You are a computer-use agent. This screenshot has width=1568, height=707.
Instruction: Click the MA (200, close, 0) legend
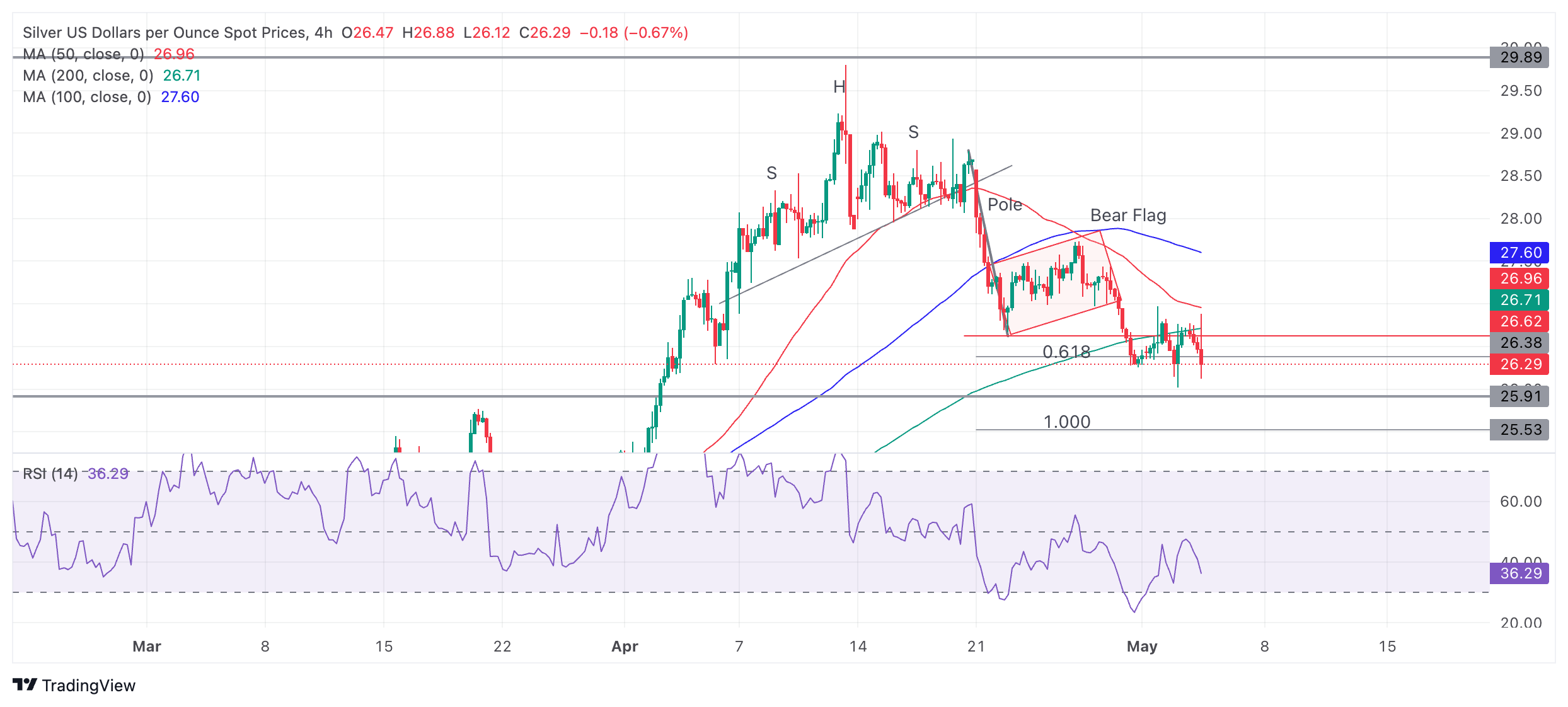point(88,76)
